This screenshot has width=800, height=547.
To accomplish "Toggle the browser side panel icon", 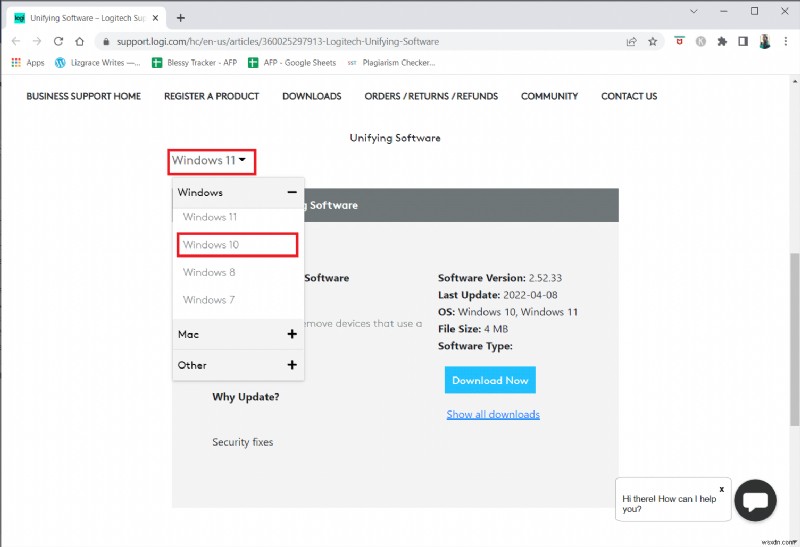I will pyautogui.click(x=743, y=42).
